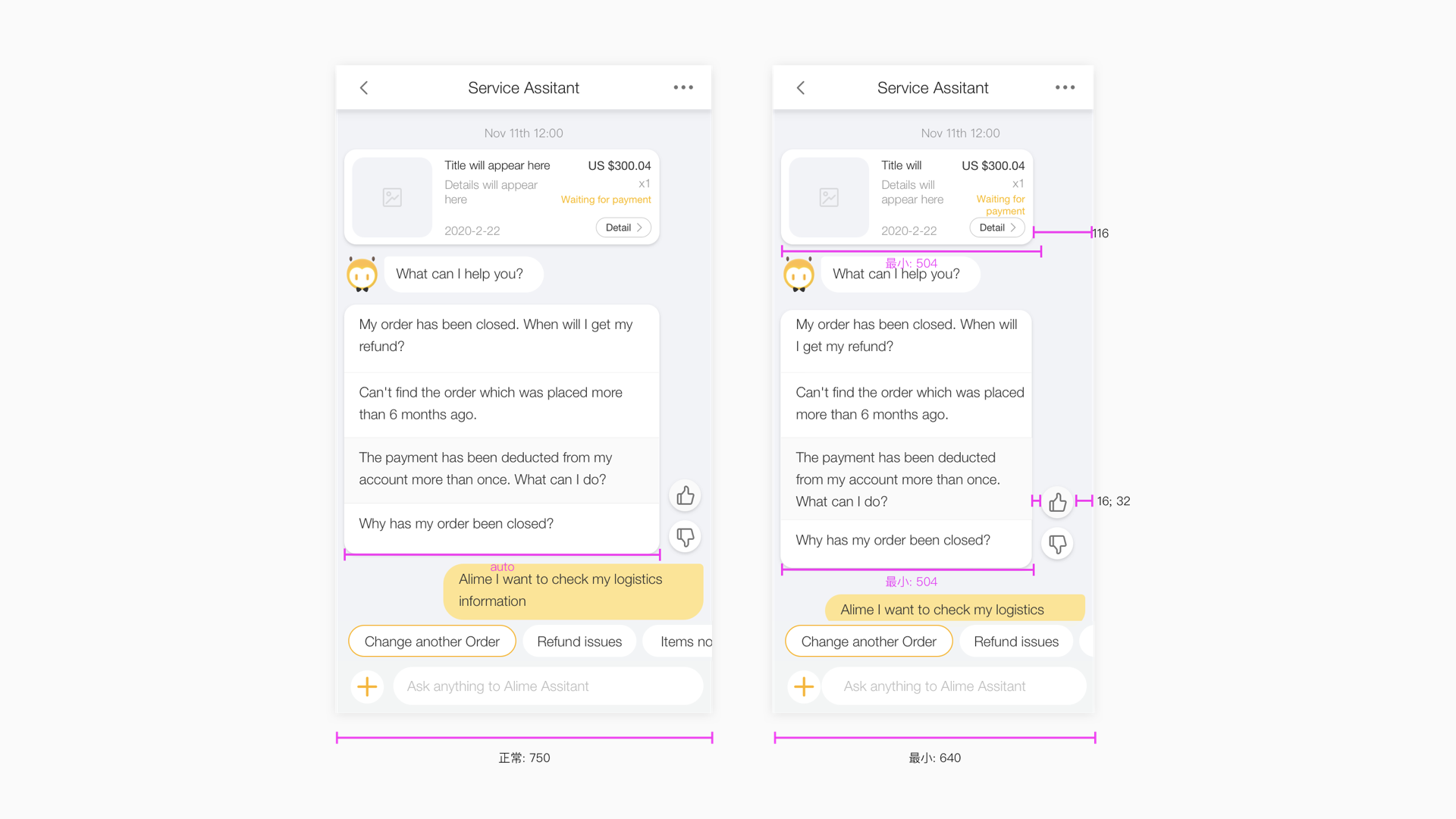Select 'Change another Order' chip in left chat
Viewport: 1456px width, 819px height.
[x=432, y=642]
